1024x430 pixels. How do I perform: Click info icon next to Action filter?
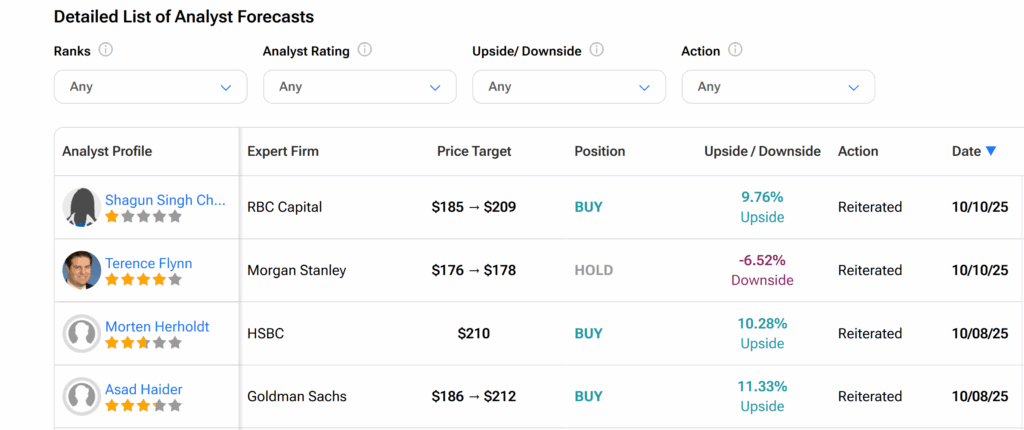tap(735, 50)
